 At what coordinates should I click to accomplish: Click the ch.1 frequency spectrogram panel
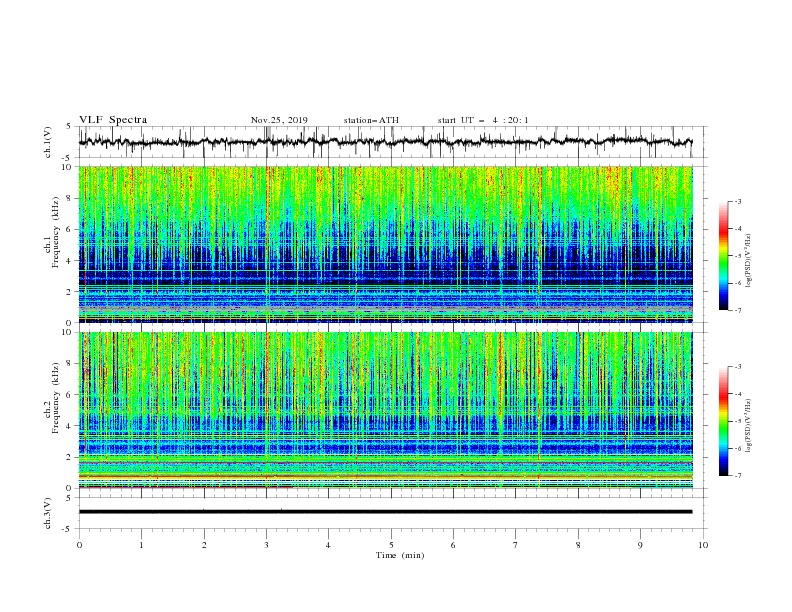click(x=385, y=244)
